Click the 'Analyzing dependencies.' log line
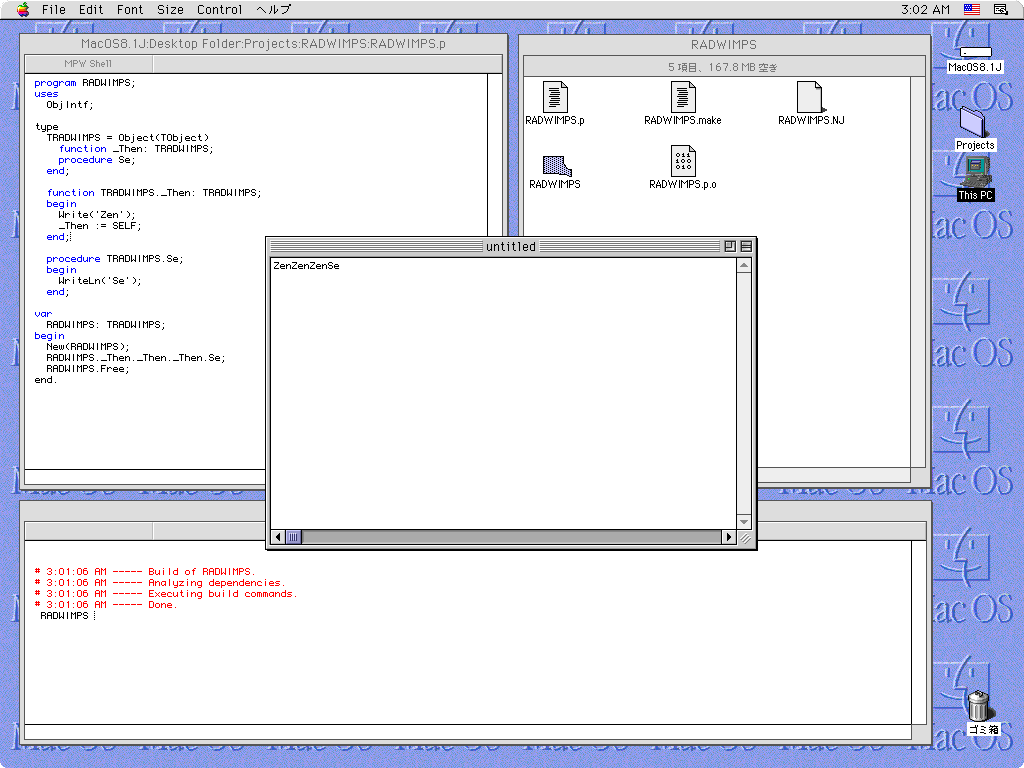Viewport: 1024px width, 768px height. (159, 583)
